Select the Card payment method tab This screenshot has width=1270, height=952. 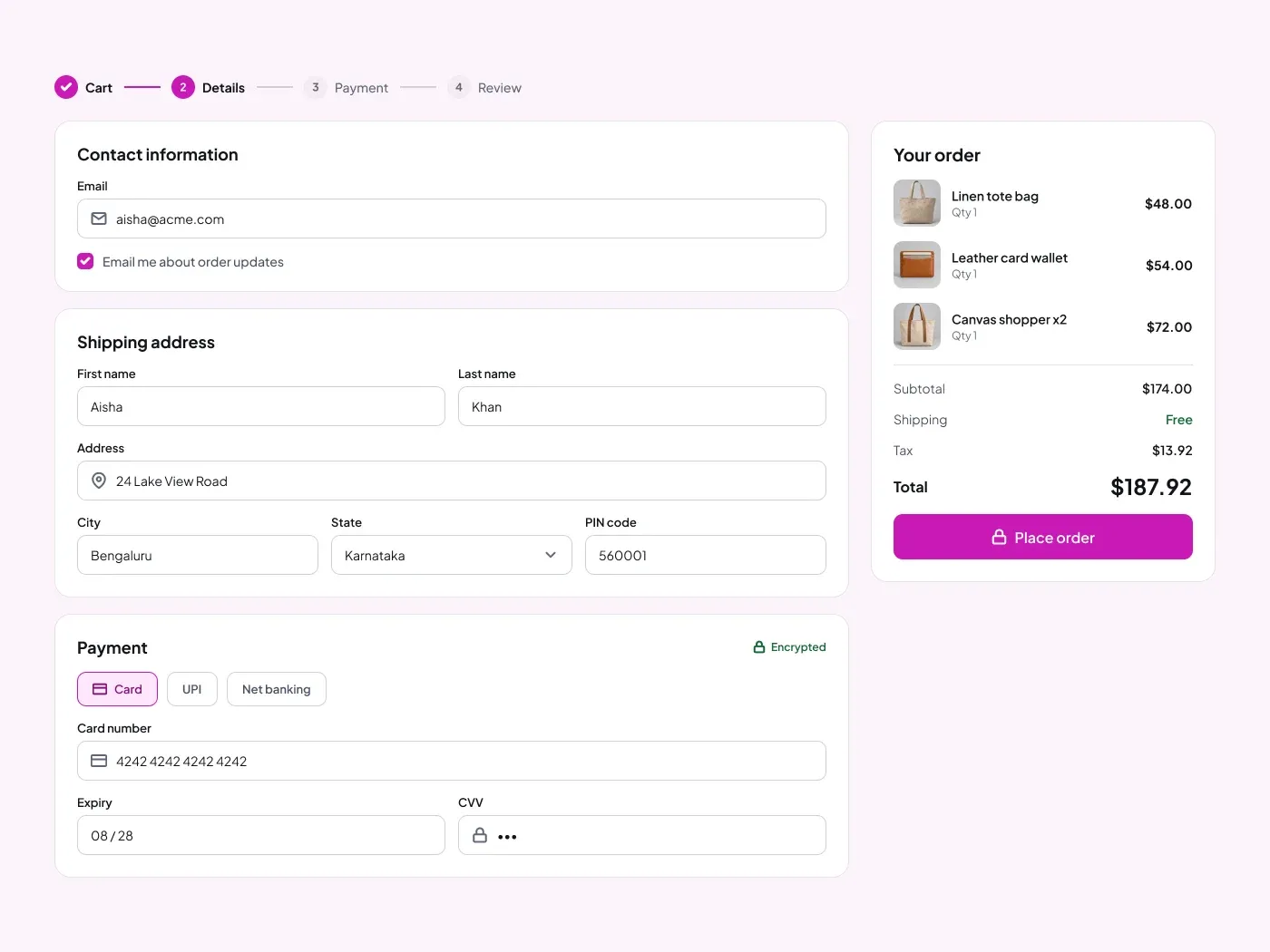point(117,689)
